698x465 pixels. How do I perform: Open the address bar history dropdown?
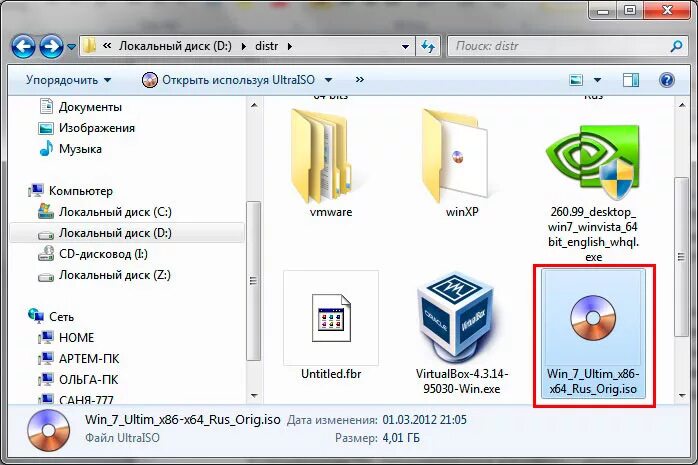(x=405, y=46)
